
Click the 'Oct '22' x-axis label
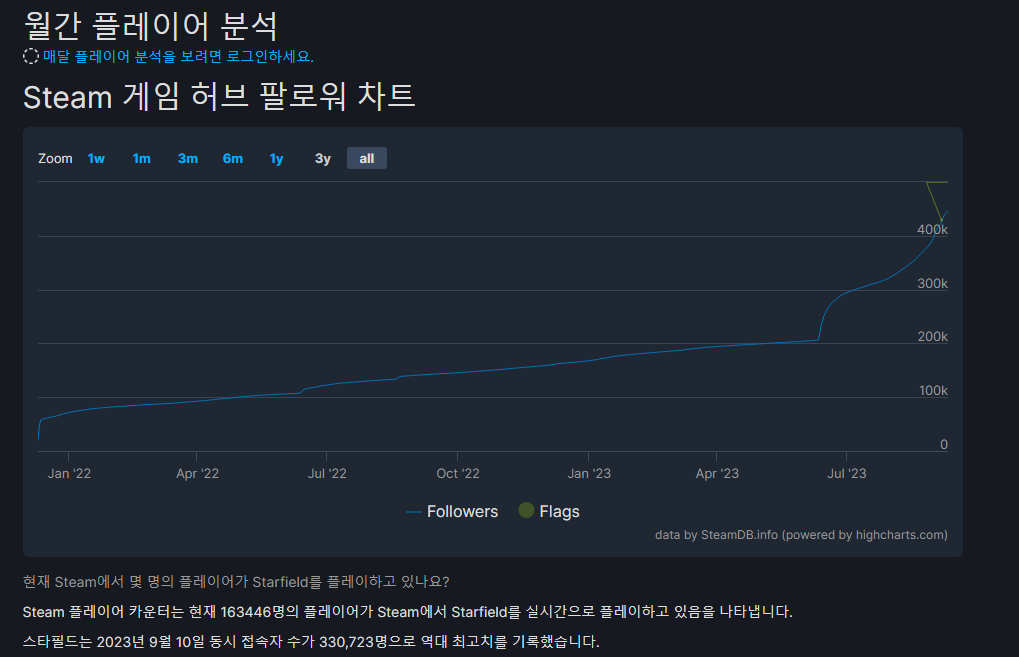point(458,474)
